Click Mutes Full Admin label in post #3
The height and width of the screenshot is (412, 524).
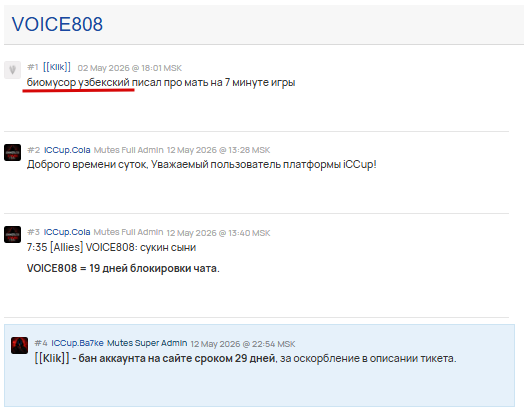click(128, 232)
